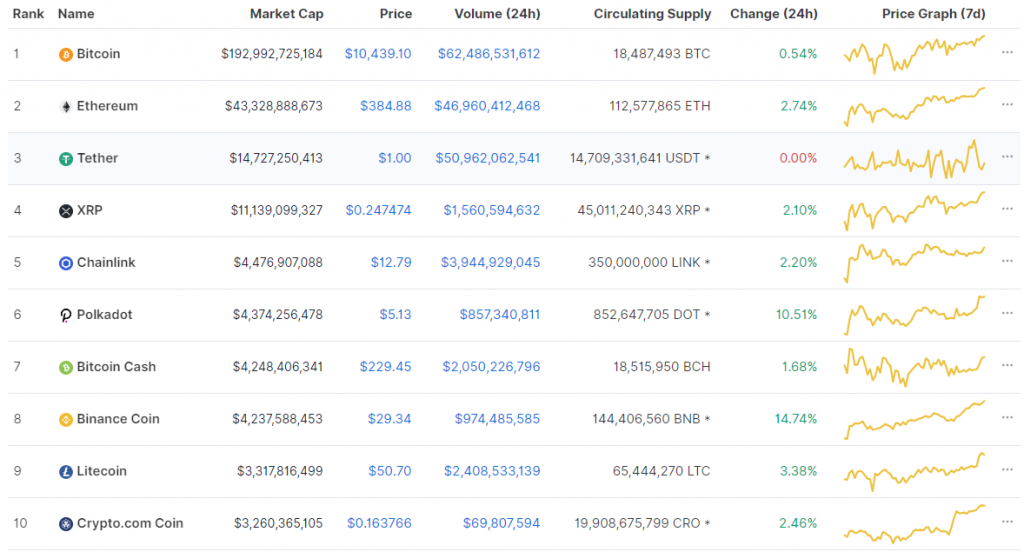This screenshot has width=1024, height=552.
Task: Sort table by Rank column header
Action: point(28,14)
